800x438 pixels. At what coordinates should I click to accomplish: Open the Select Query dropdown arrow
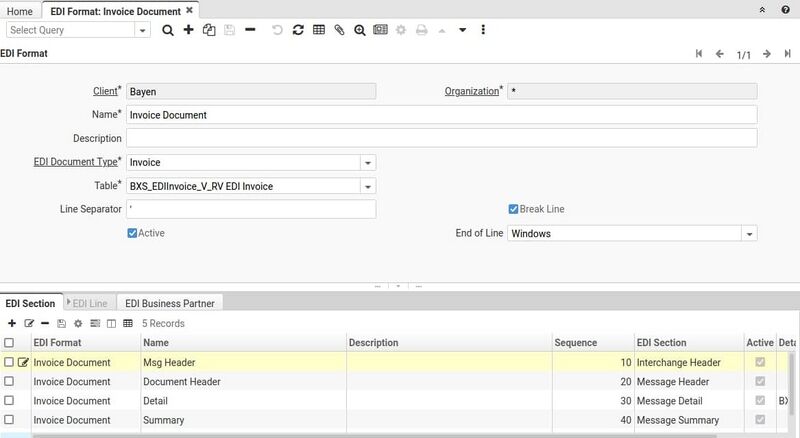tap(143, 30)
